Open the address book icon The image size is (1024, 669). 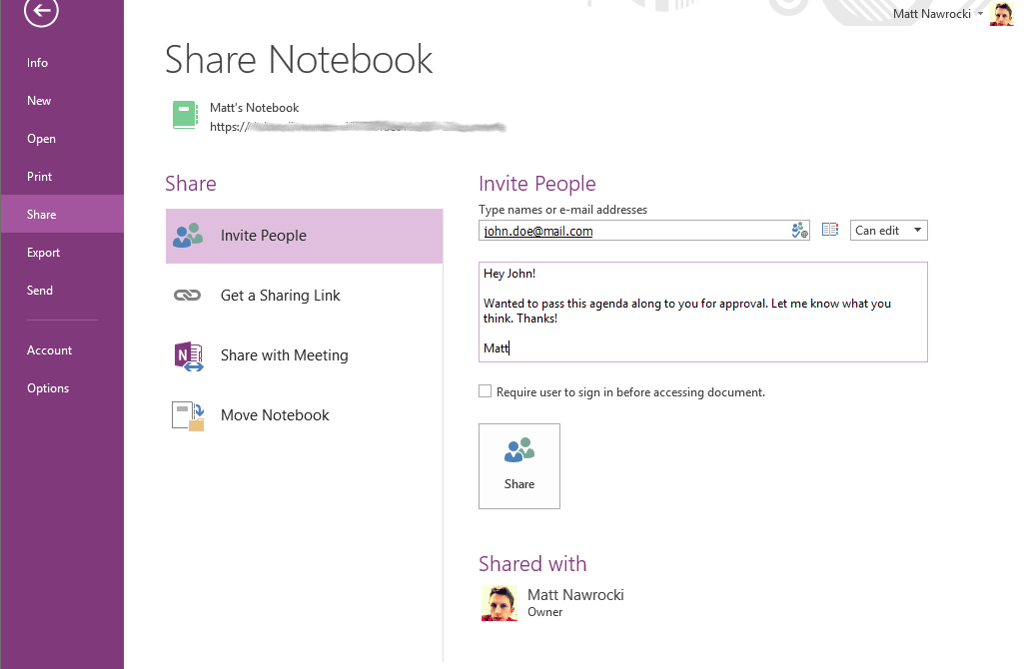pos(829,229)
